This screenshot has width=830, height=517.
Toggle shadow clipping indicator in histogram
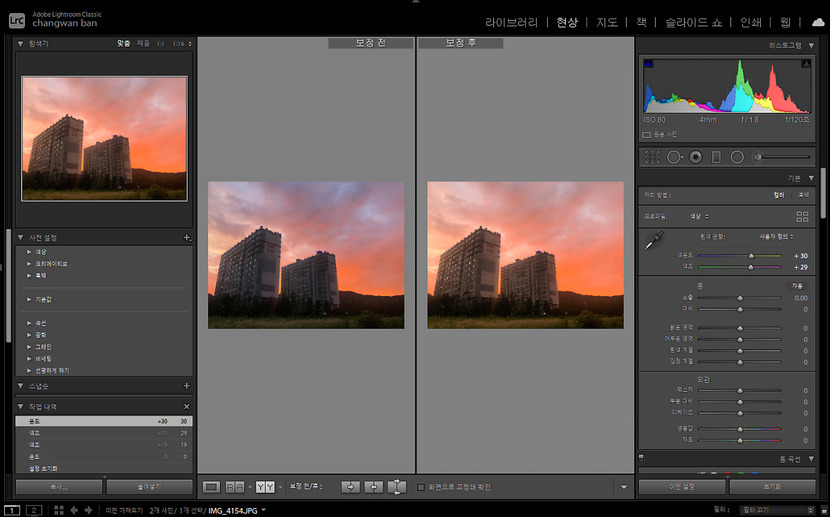[x=648, y=64]
